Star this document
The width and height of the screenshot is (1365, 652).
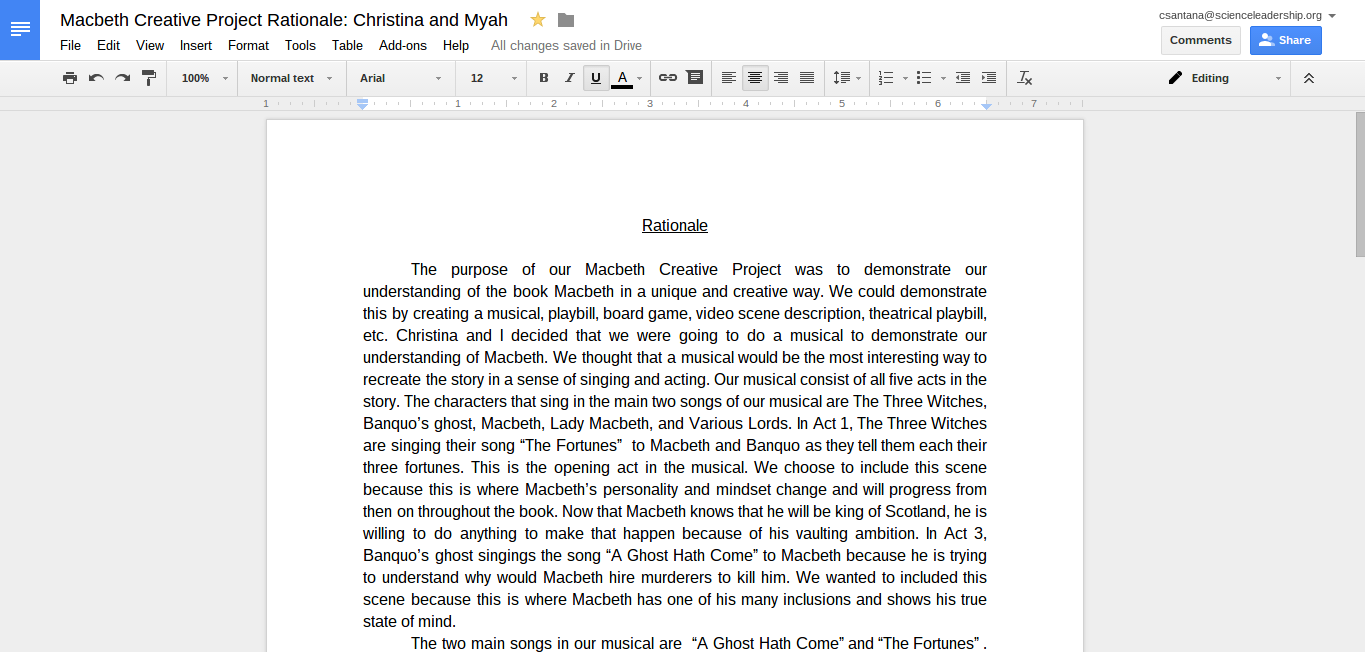tap(538, 20)
